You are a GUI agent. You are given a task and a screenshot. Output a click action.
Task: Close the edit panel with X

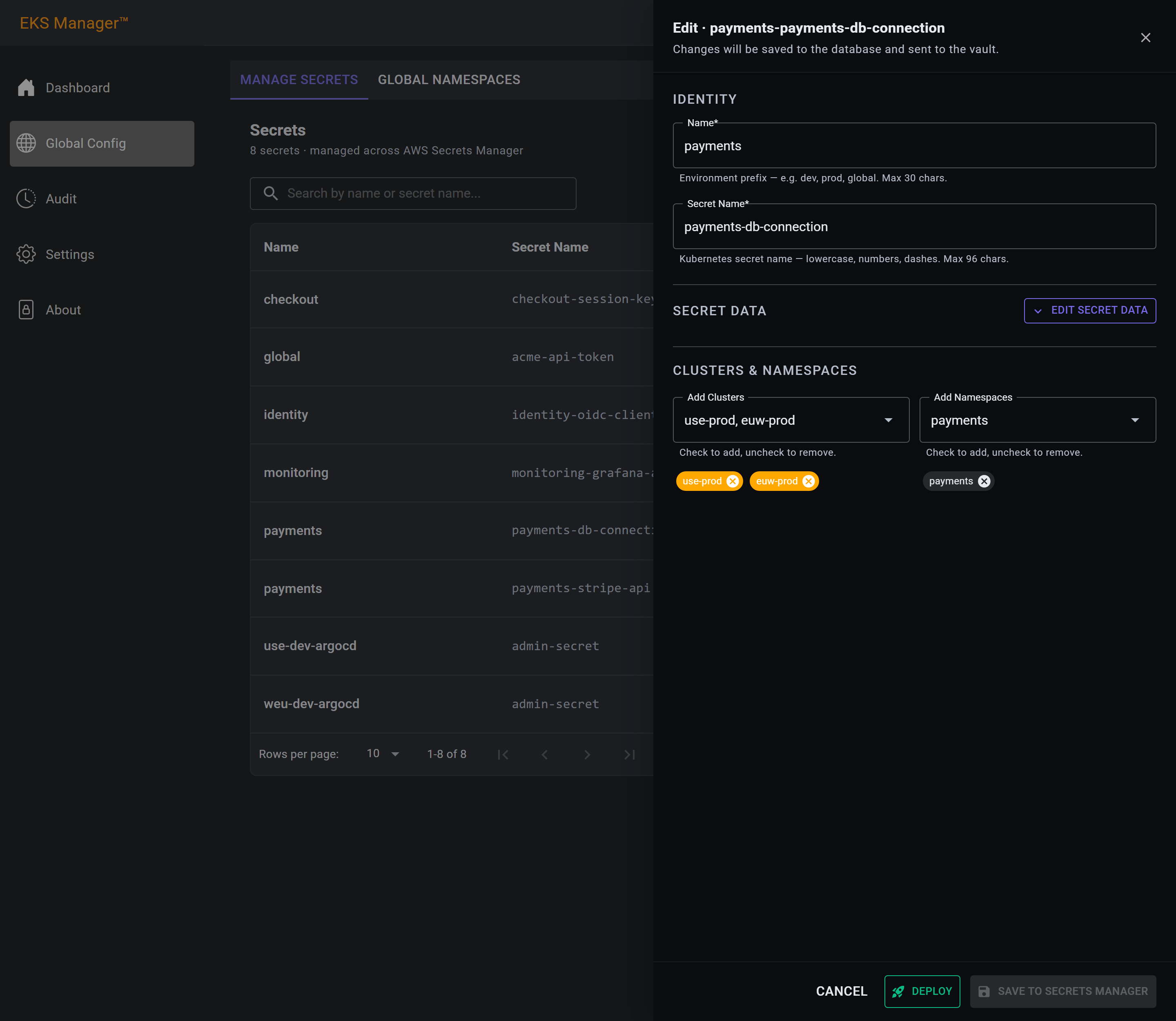pos(1146,38)
